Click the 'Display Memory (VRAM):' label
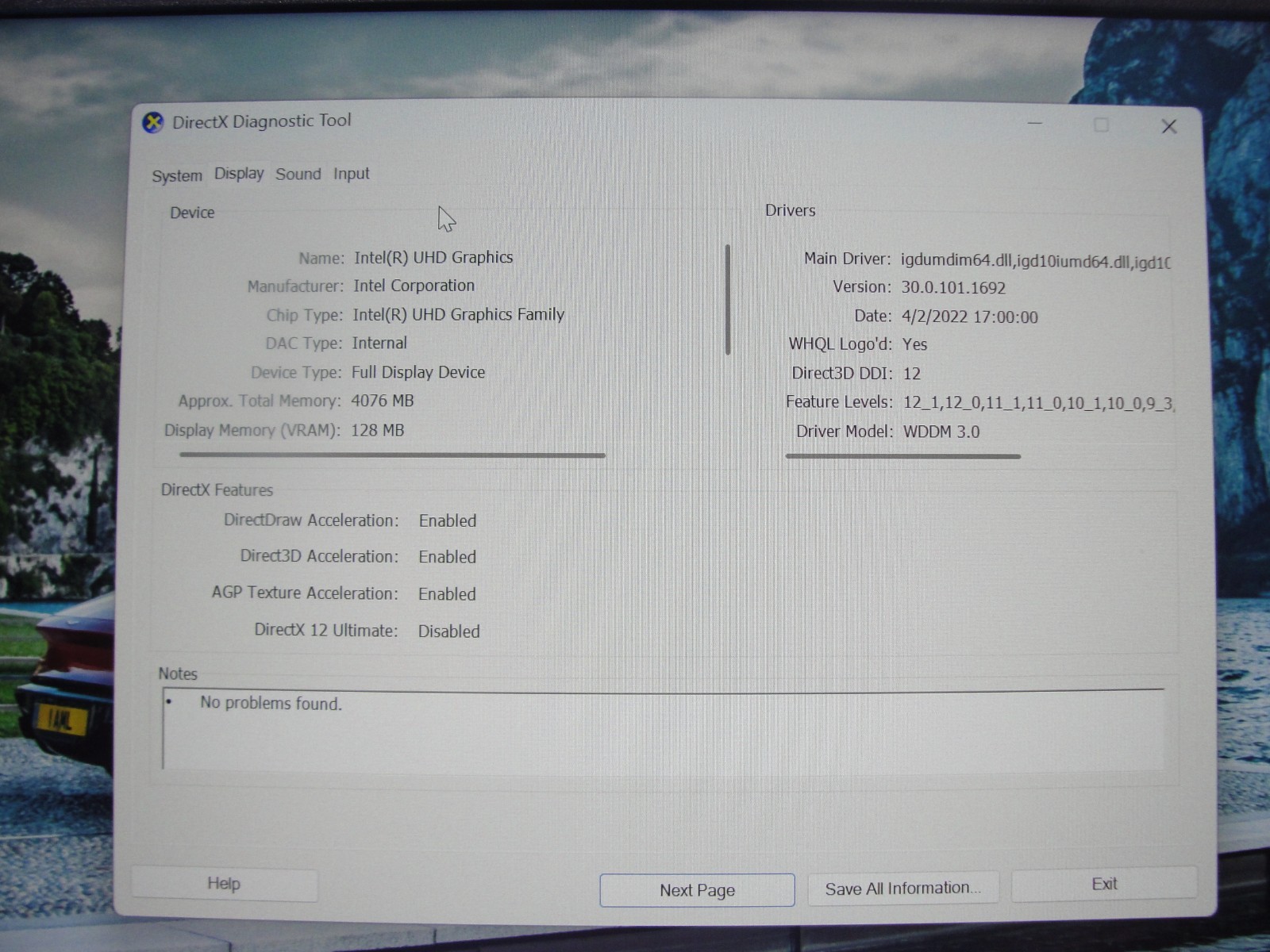 click(252, 430)
